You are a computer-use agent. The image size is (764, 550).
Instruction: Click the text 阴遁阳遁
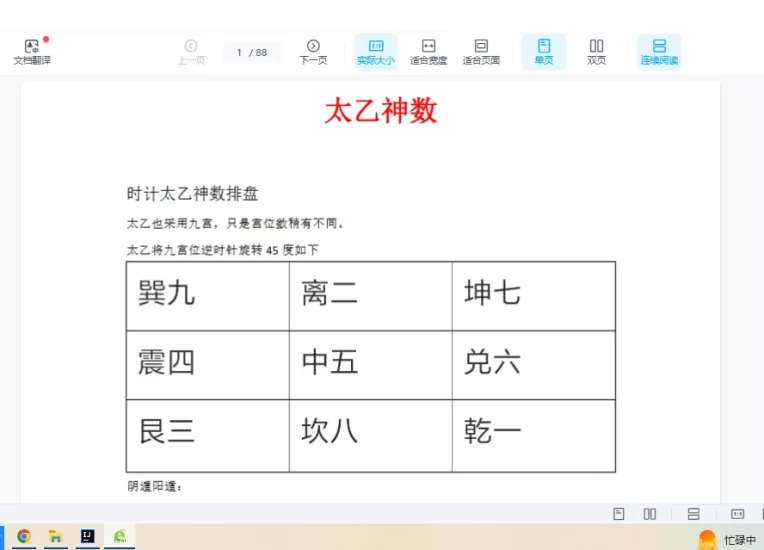pos(154,486)
